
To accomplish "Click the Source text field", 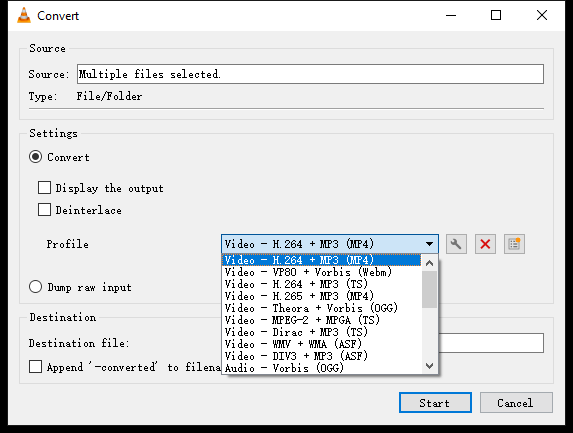I will coord(310,74).
